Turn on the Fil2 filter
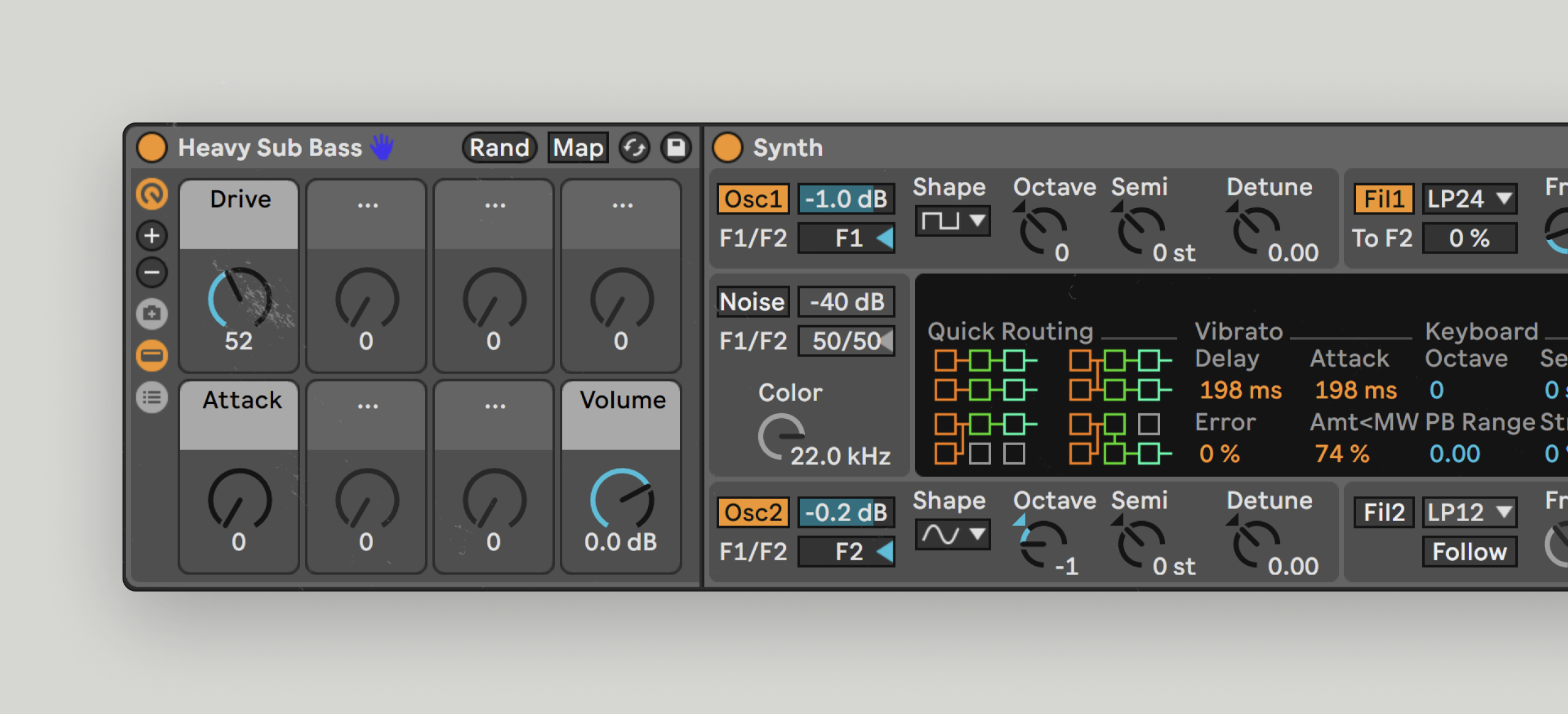Image resolution: width=1568 pixels, height=714 pixels. (1384, 513)
